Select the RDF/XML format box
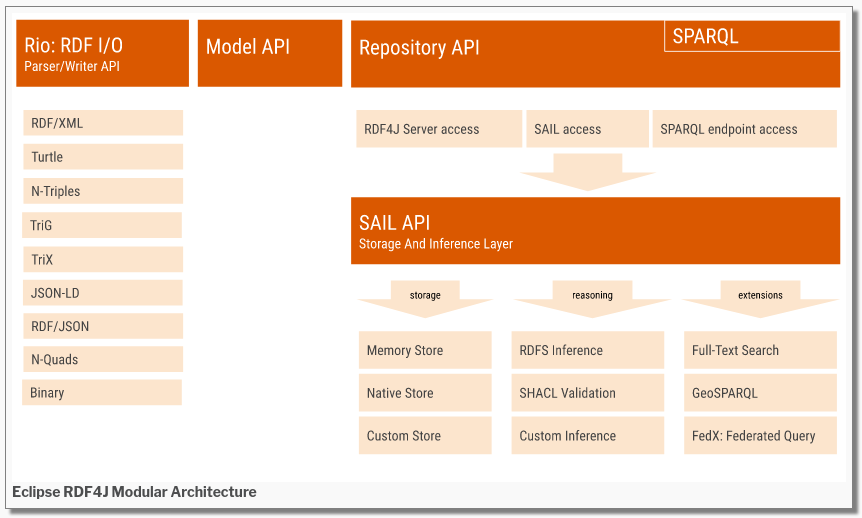Viewport: 862px width, 518px height. pos(102,123)
